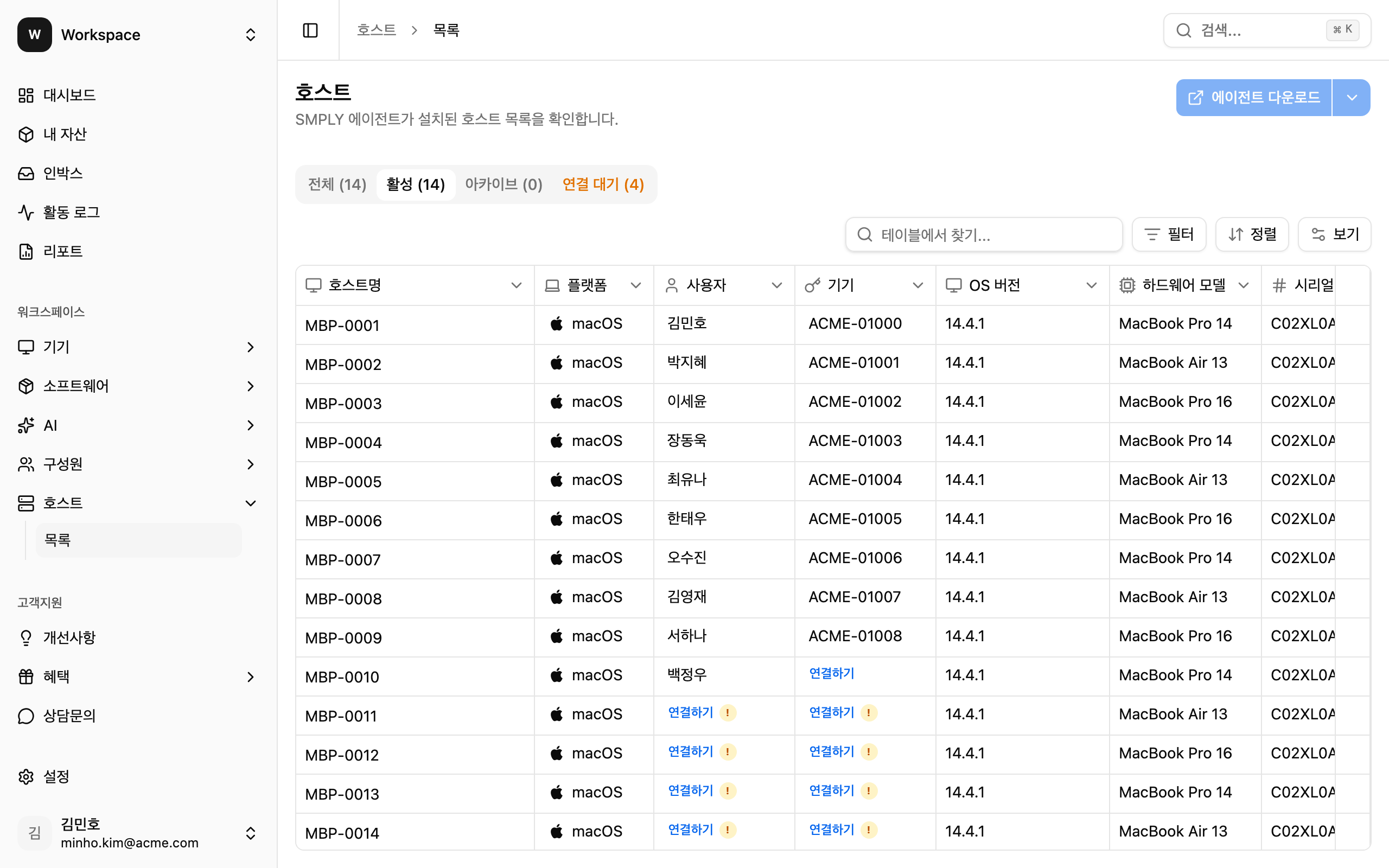Viewport: 1389px width, 868px height.
Task: Open the 필터 filter button
Action: tap(1169, 234)
